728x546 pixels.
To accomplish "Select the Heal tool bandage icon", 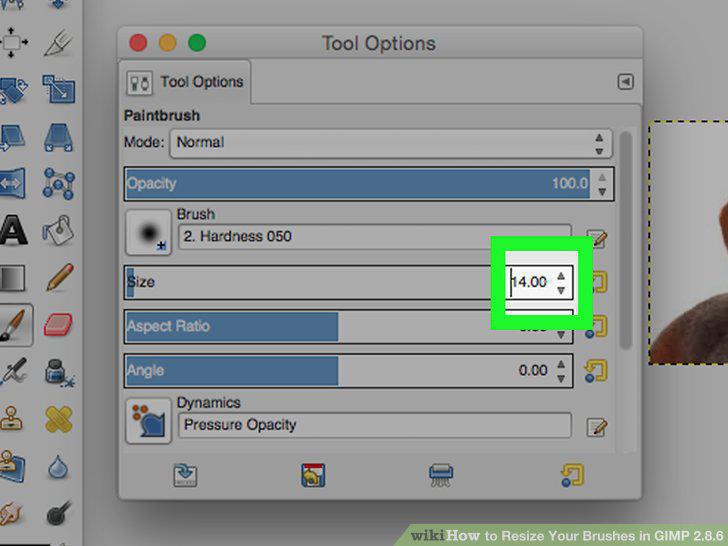I will (58, 419).
